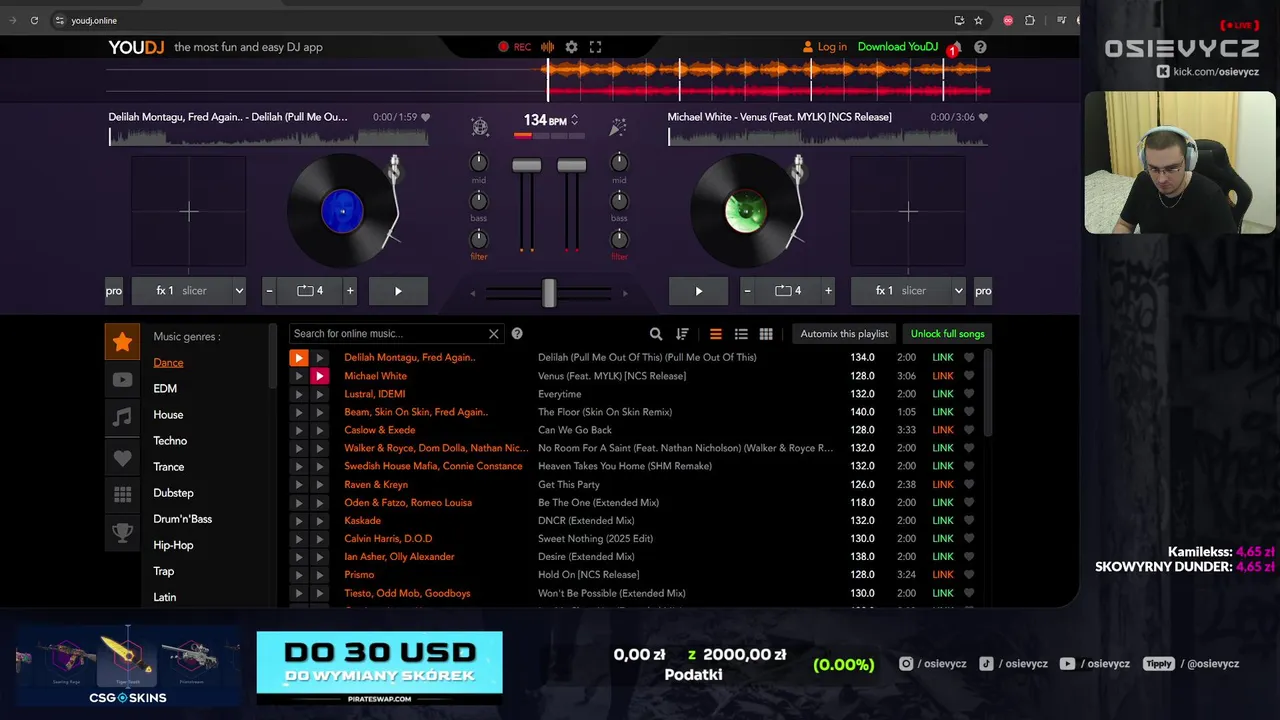Open the help question mark in header
The width and height of the screenshot is (1280, 720).
980,47
